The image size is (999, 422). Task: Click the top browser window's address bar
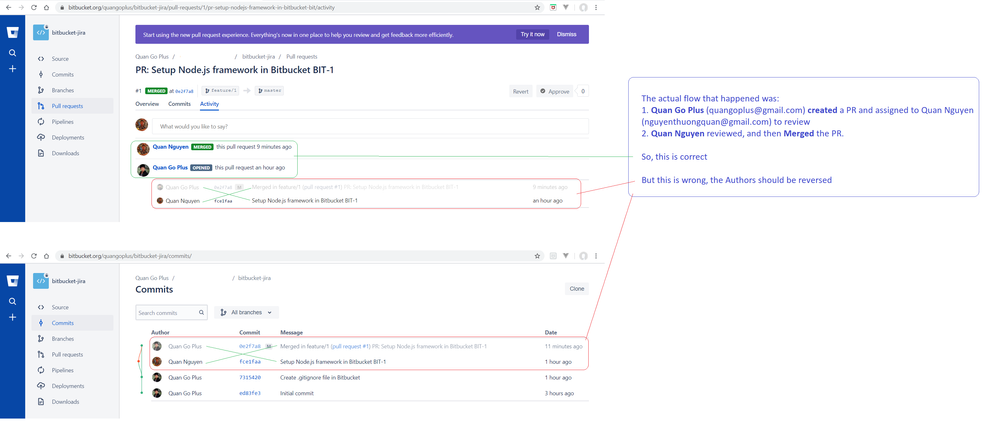tap(299, 8)
